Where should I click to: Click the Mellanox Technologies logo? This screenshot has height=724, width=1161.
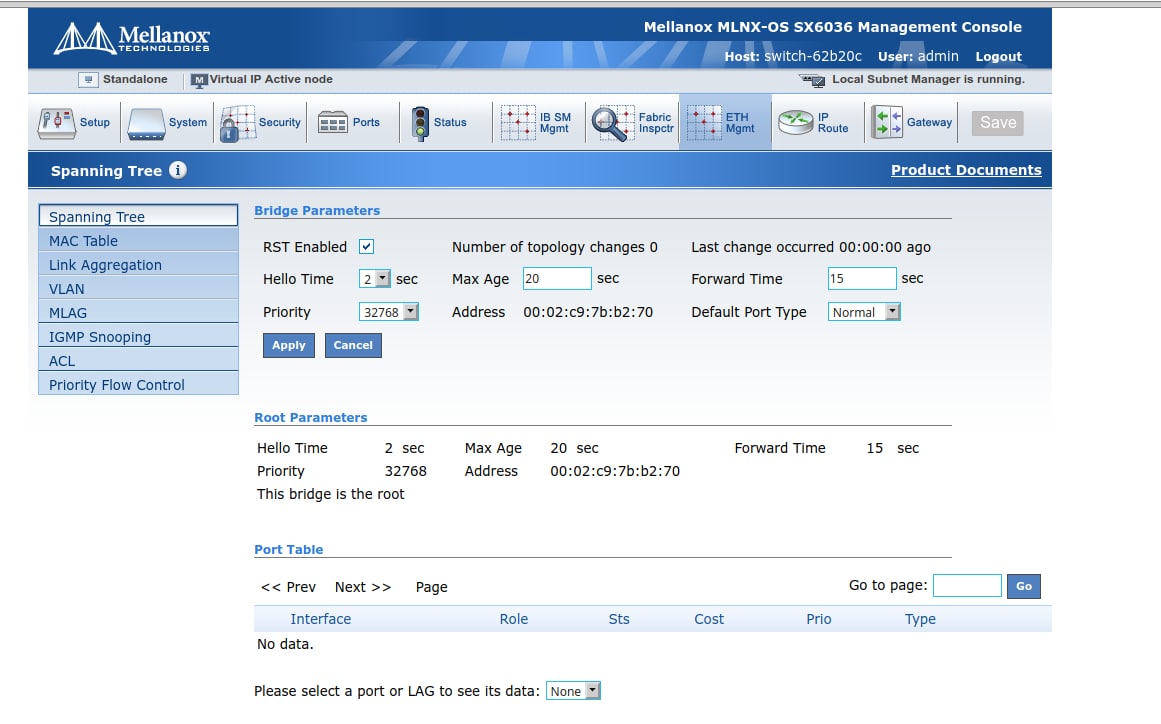click(x=132, y=38)
